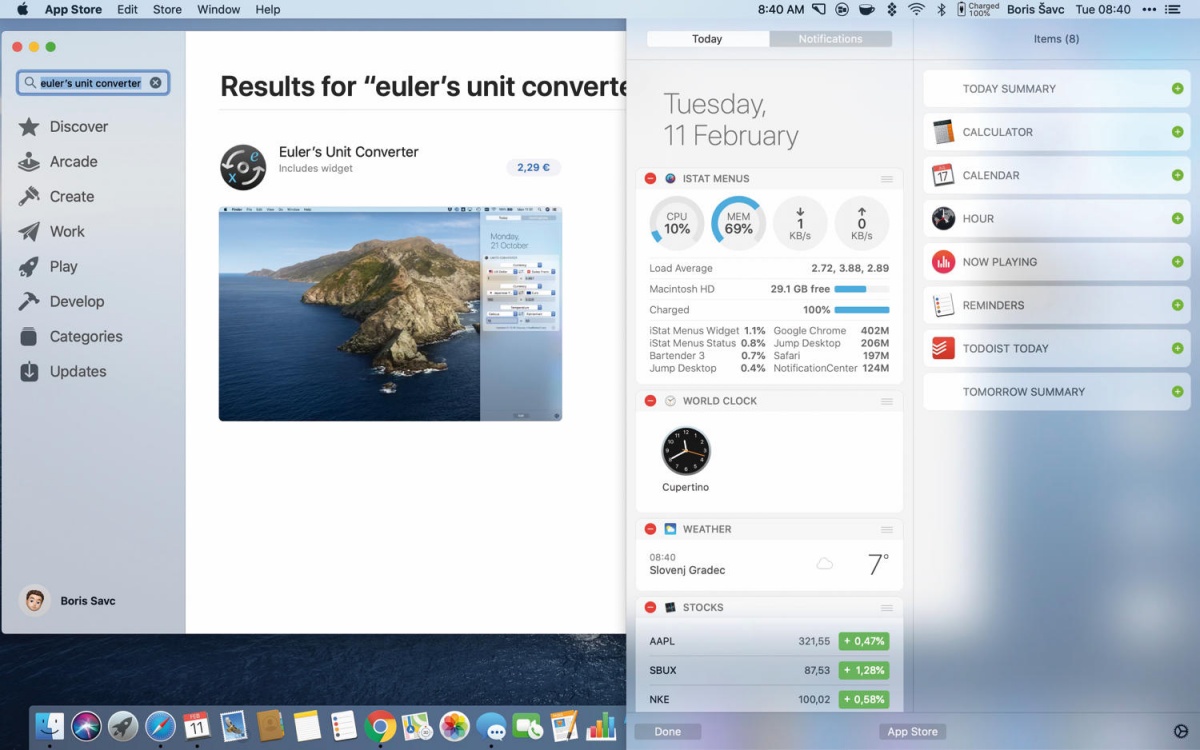
Task: Select Develop in the App Store sidebar
Action: pyautogui.click(x=61, y=302)
